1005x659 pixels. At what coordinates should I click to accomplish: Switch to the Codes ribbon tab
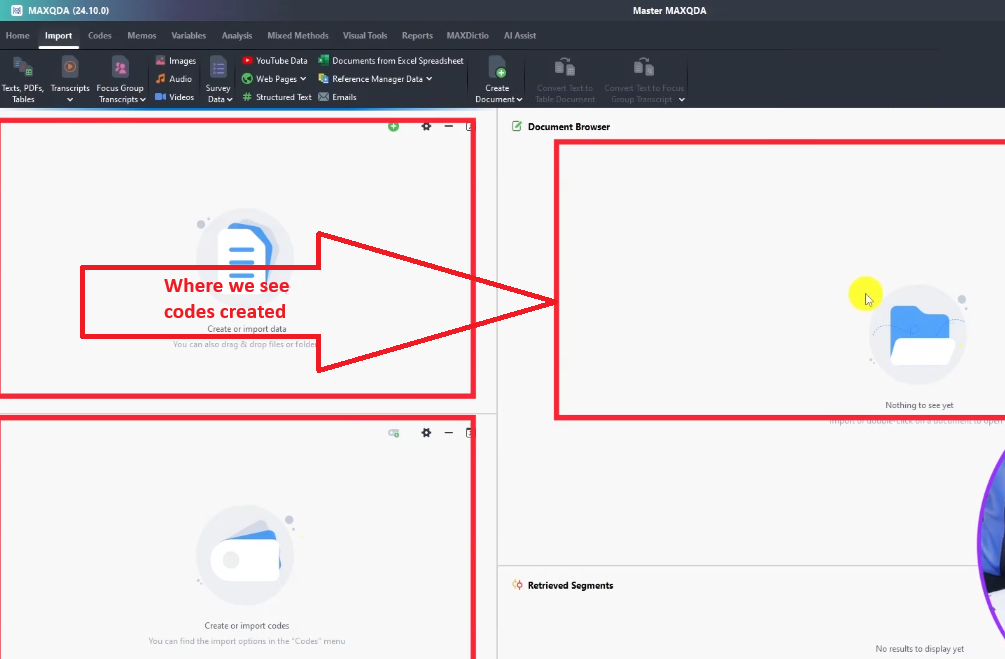(x=100, y=36)
